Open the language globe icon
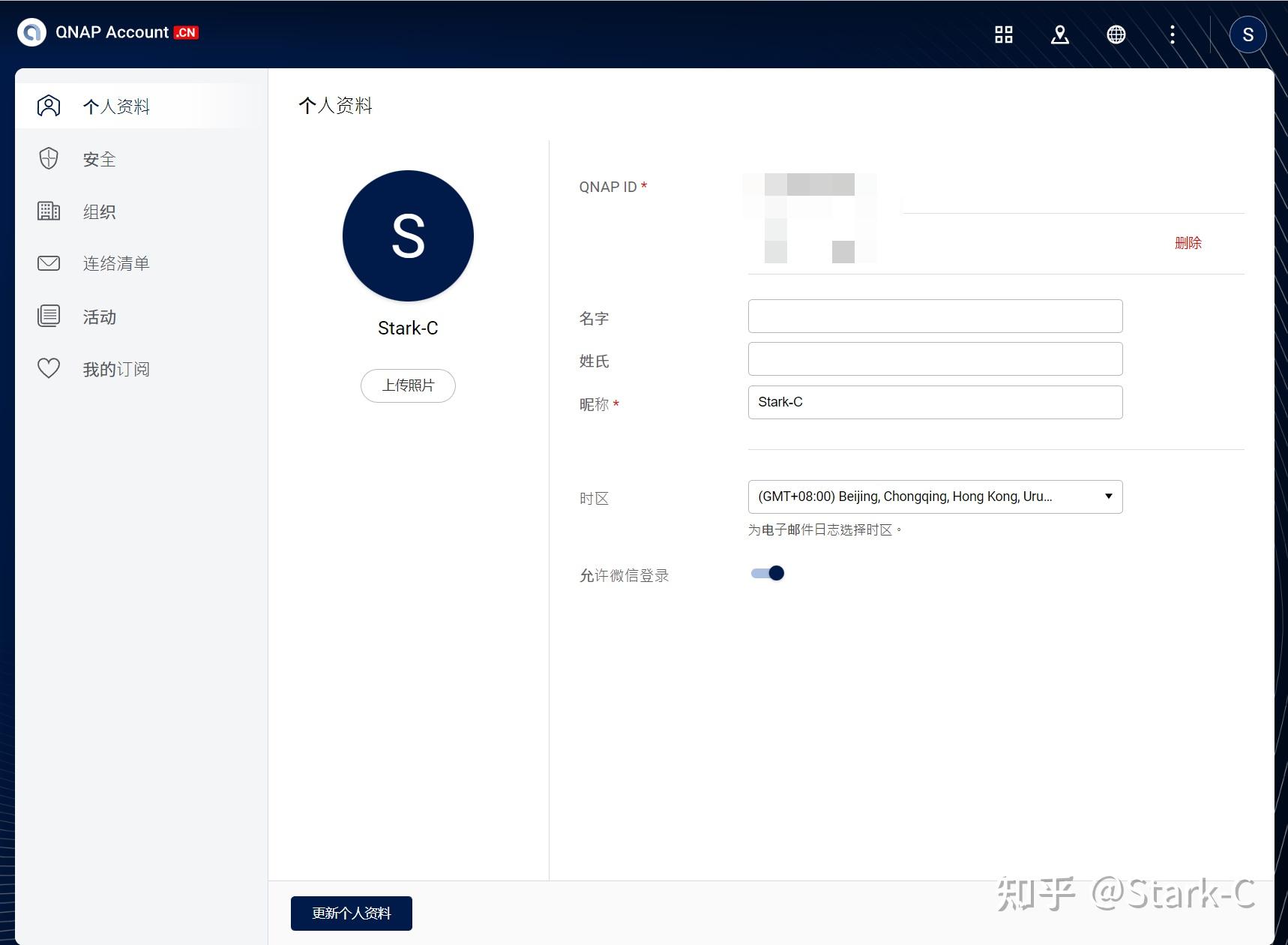Image resolution: width=1288 pixels, height=945 pixels. pyautogui.click(x=1116, y=34)
